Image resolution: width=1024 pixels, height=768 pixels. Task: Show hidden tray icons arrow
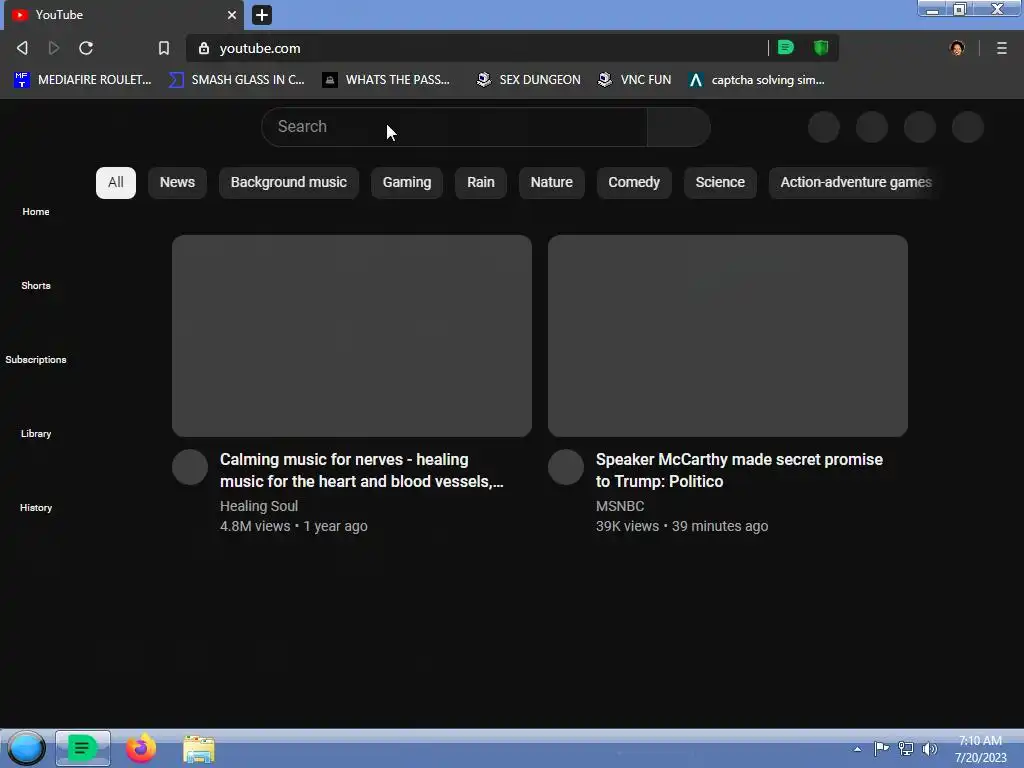857,749
